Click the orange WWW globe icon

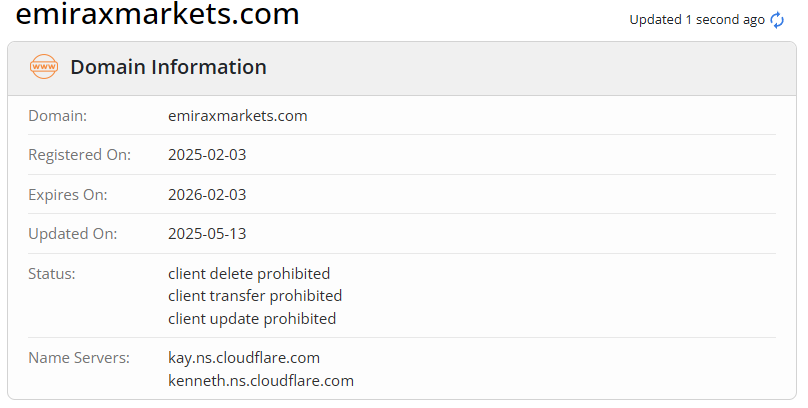tap(44, 68)
